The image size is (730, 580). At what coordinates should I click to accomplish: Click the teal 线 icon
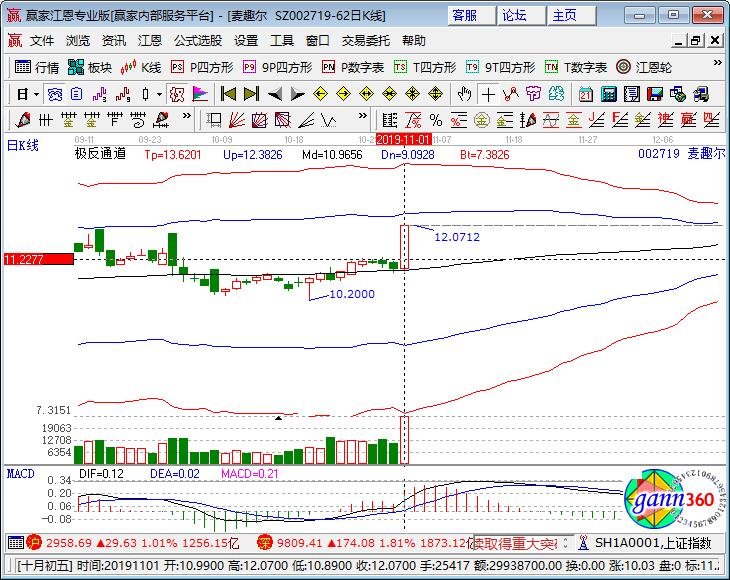click(556, 94)
